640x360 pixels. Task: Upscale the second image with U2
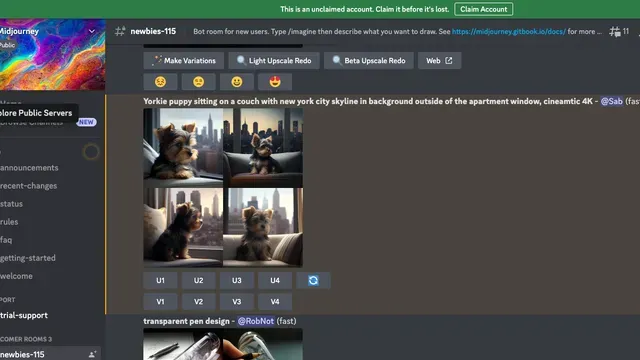[198, 280]
